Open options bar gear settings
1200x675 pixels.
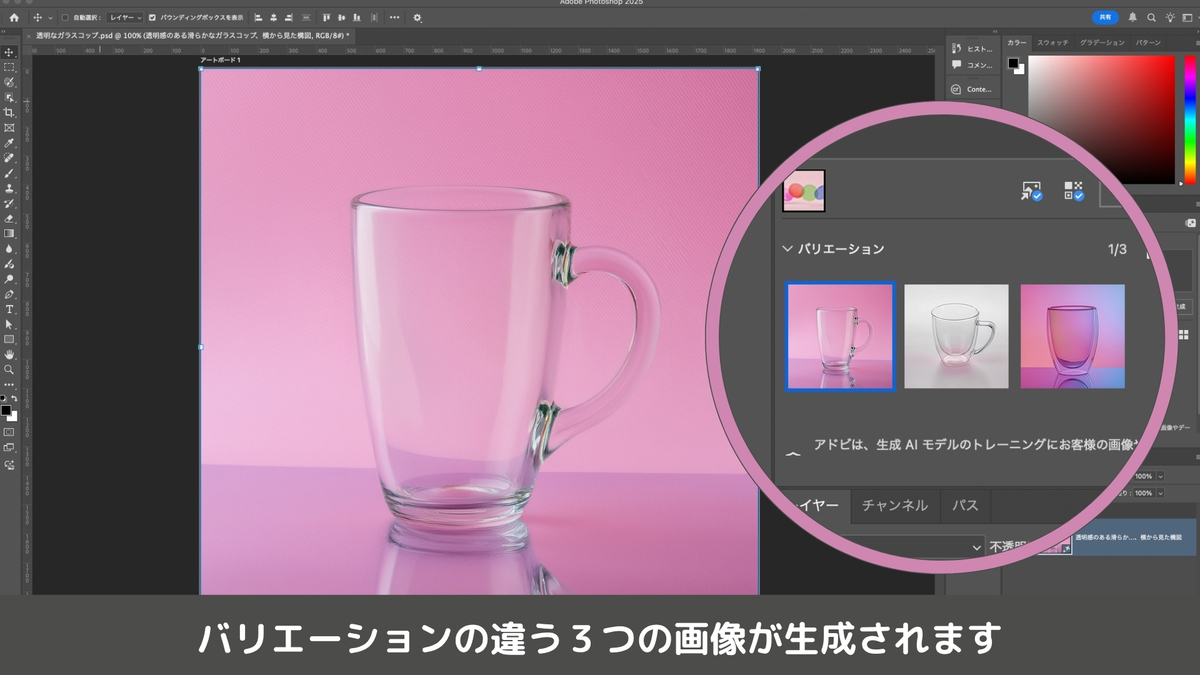pyautogui.click(x=417, y=17)
